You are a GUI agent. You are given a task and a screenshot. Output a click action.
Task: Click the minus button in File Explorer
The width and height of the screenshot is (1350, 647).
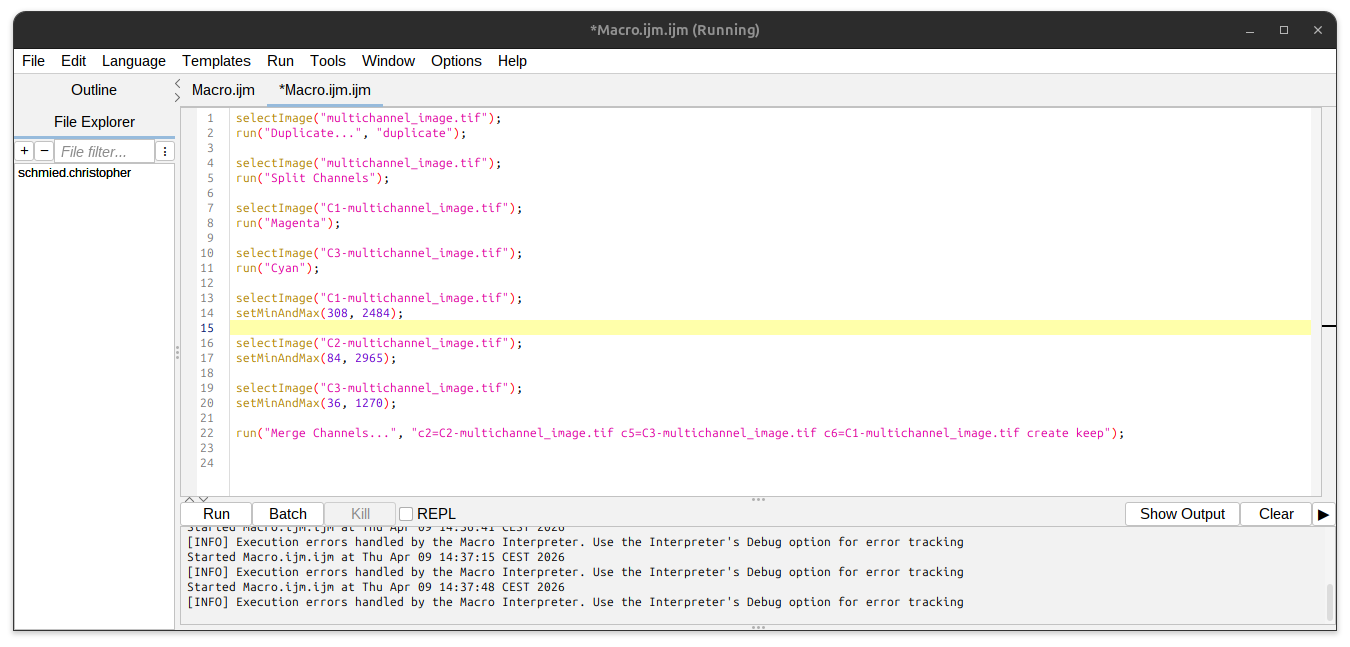44,151
